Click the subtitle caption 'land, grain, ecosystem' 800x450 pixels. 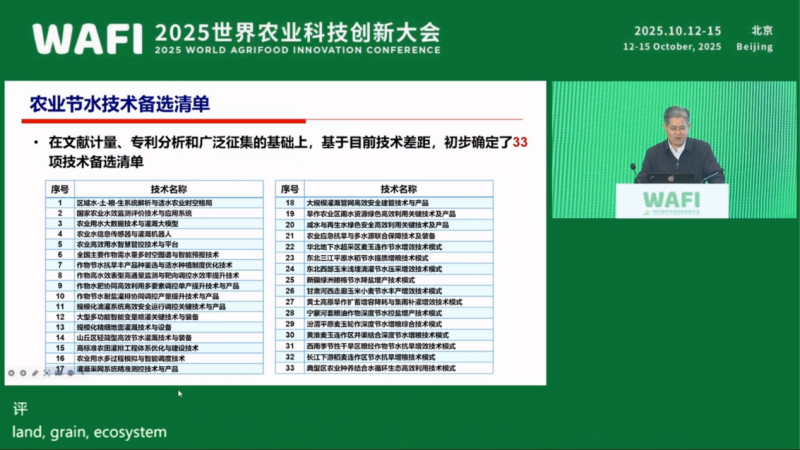[89, 432]
